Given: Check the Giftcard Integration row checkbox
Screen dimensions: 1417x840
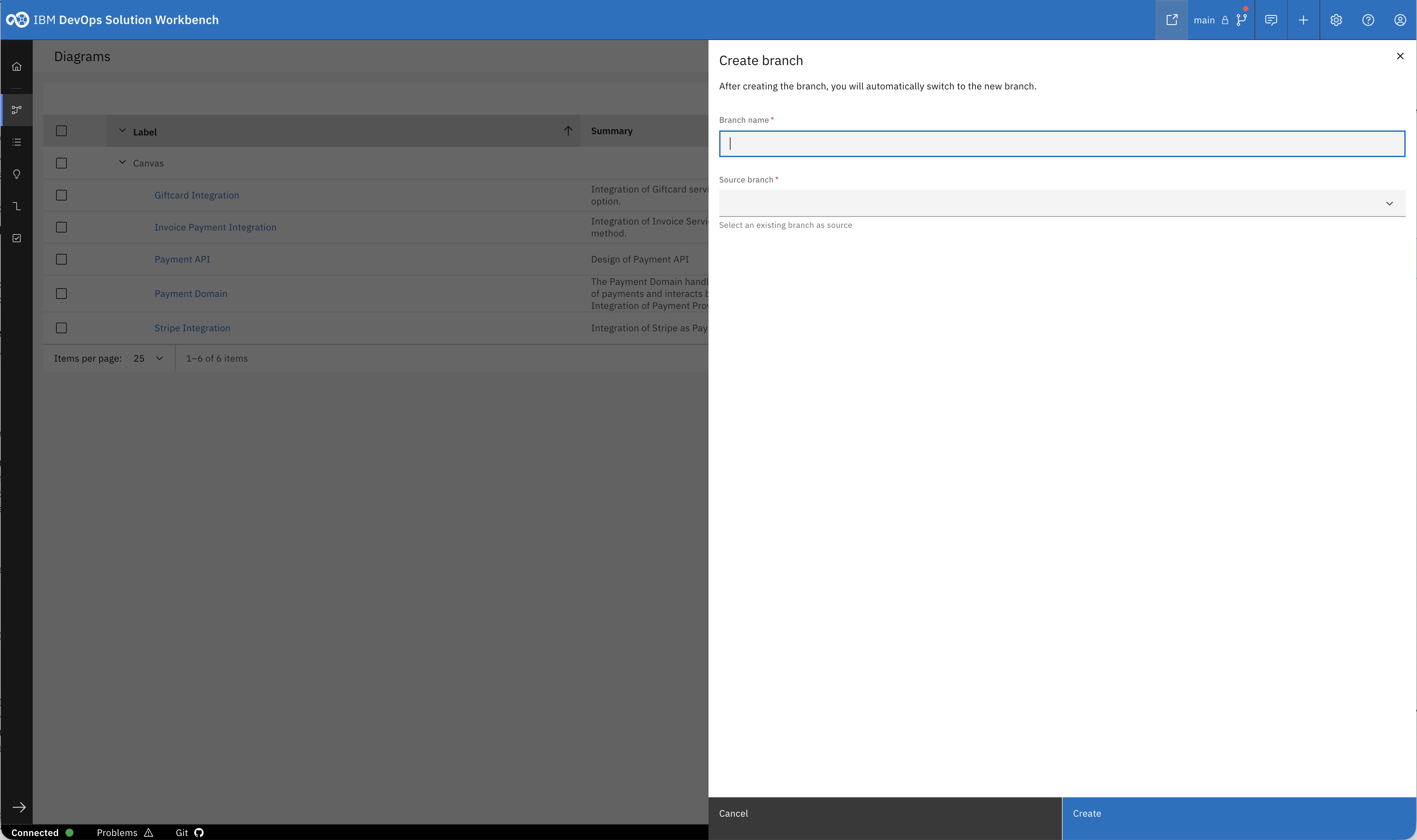Looking at the screenshot, I should click(62, 195).
